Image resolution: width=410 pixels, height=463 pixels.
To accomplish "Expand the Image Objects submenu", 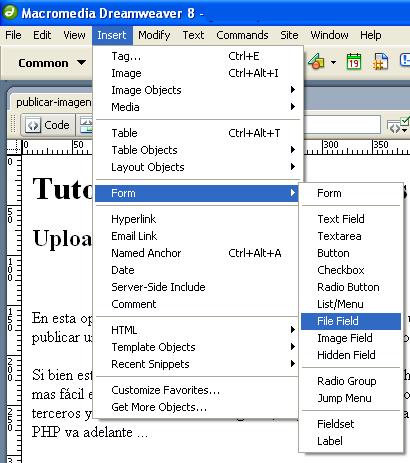I will coord(199,90).
